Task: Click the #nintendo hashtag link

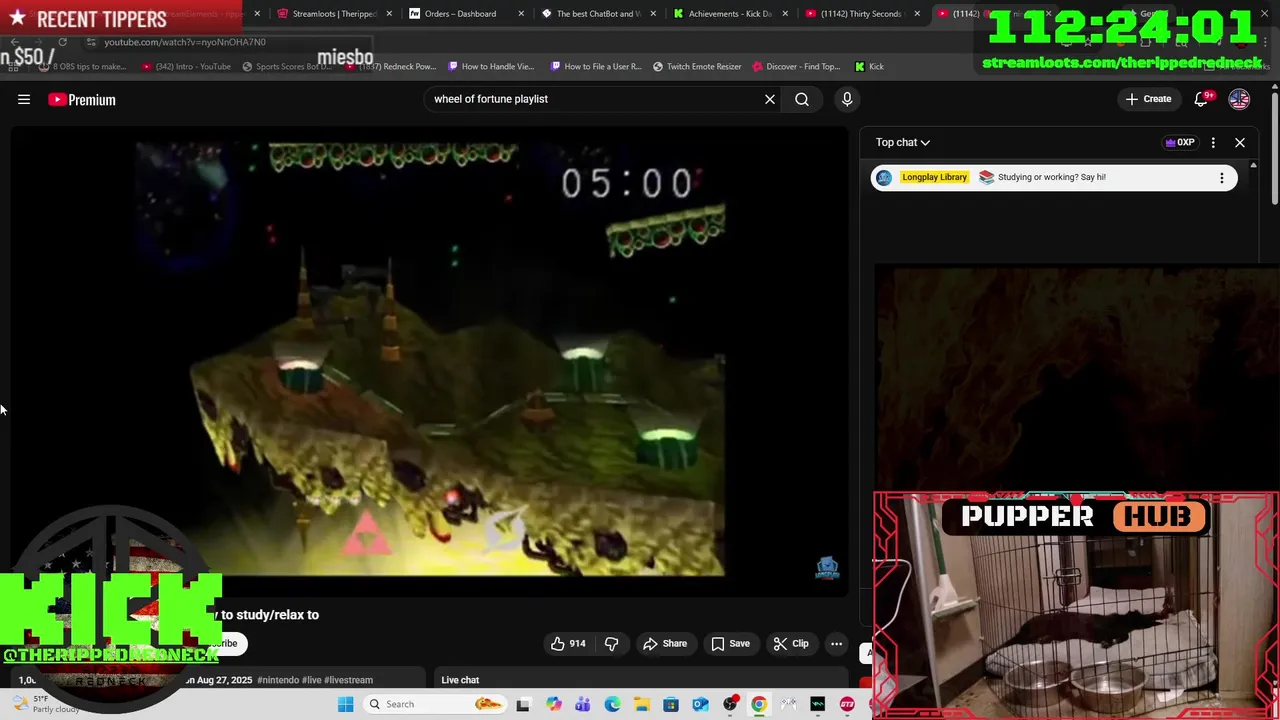Action: click(x=281, y=680)
